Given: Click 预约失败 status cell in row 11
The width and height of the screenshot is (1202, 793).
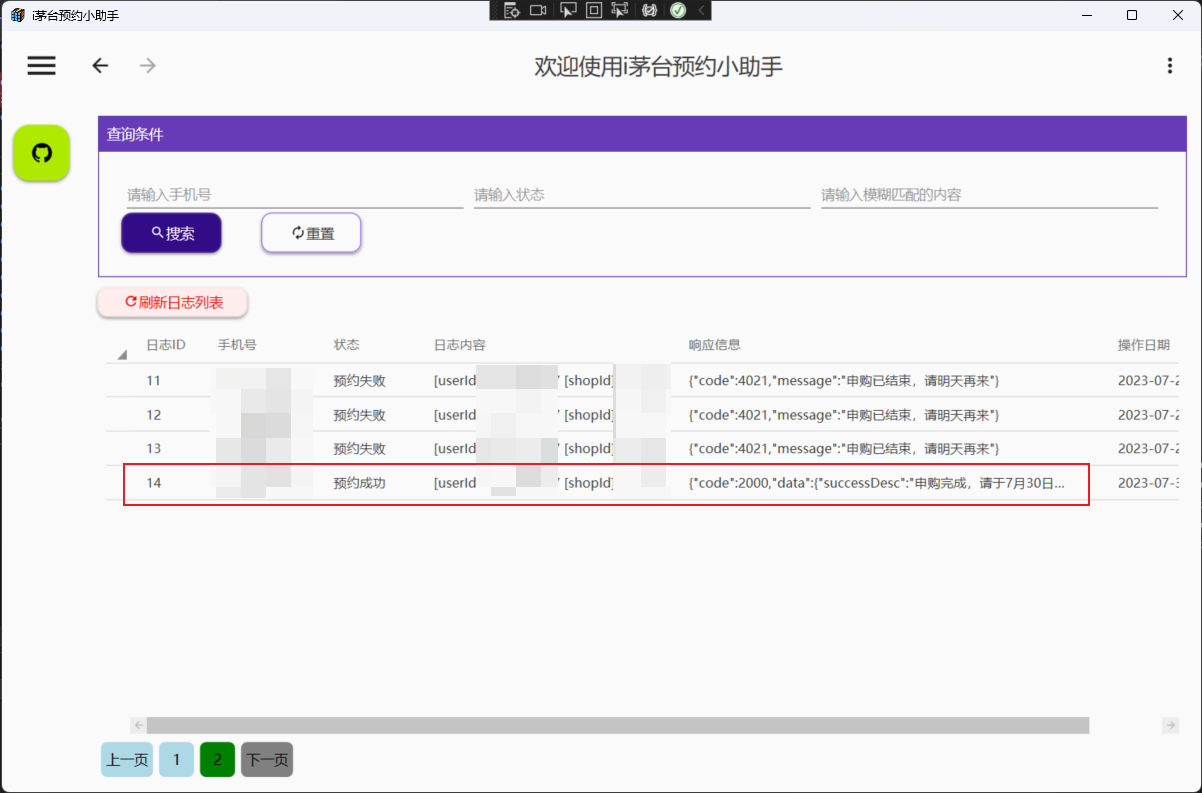Looking at the screenshot, I should pyautogui.click(x=359, y=381).
